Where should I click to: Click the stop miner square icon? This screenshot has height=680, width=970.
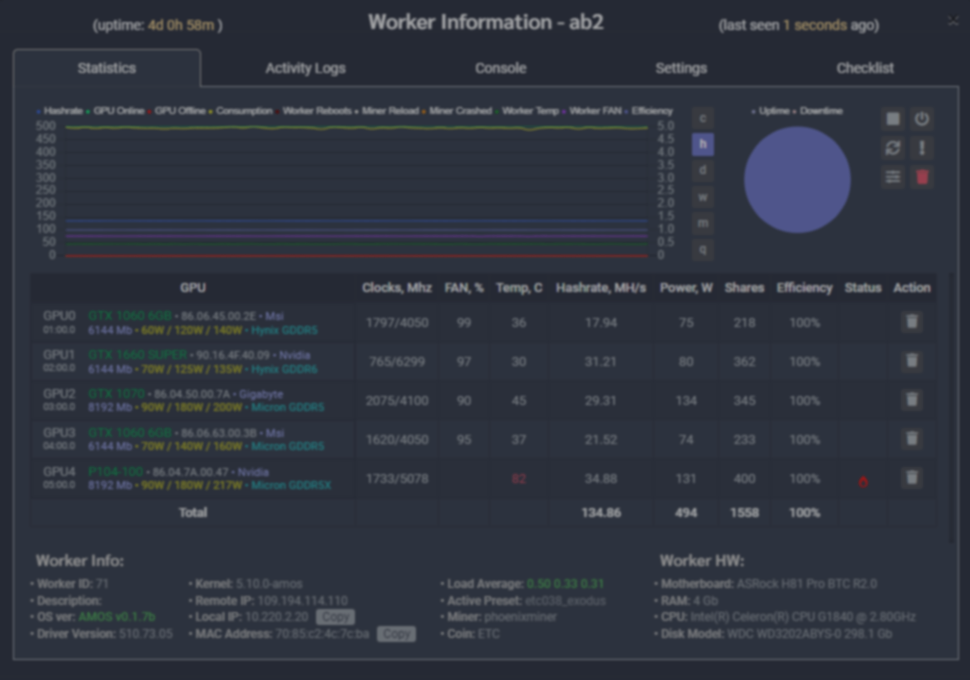892,119
